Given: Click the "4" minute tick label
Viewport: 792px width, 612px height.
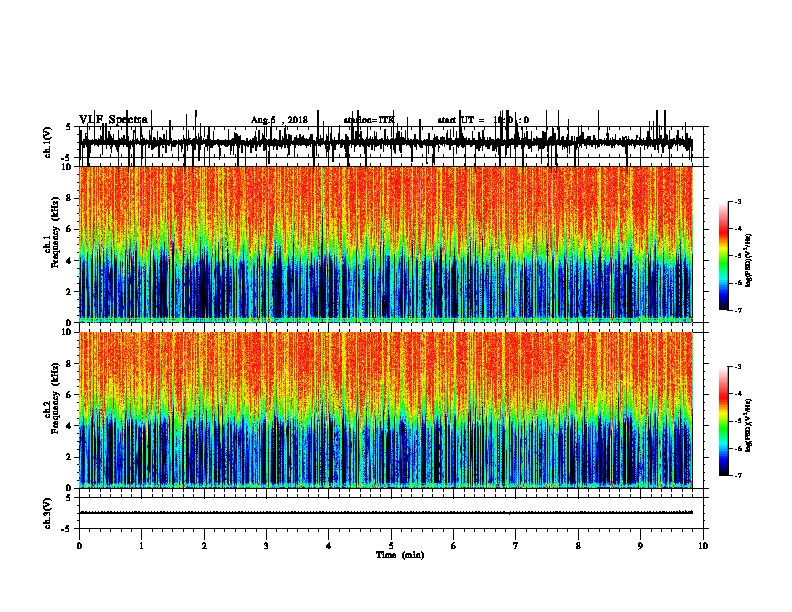Looking at the screenshot, I should point(328,546).
